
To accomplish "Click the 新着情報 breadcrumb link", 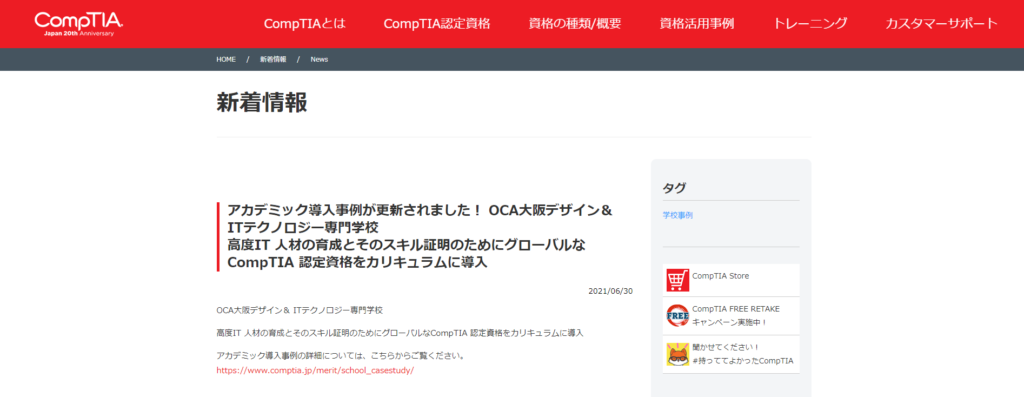I will point(273,59).
